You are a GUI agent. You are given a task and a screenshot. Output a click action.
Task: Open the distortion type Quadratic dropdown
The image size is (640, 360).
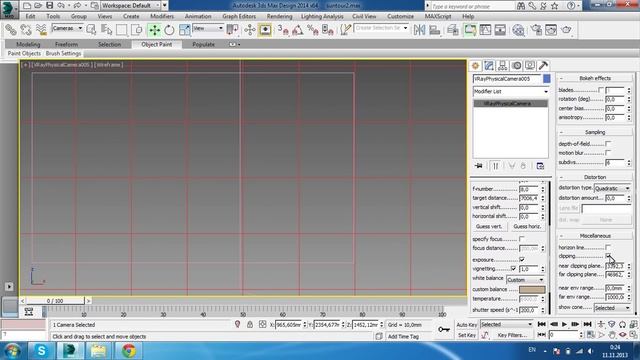[x=612, y=188]
